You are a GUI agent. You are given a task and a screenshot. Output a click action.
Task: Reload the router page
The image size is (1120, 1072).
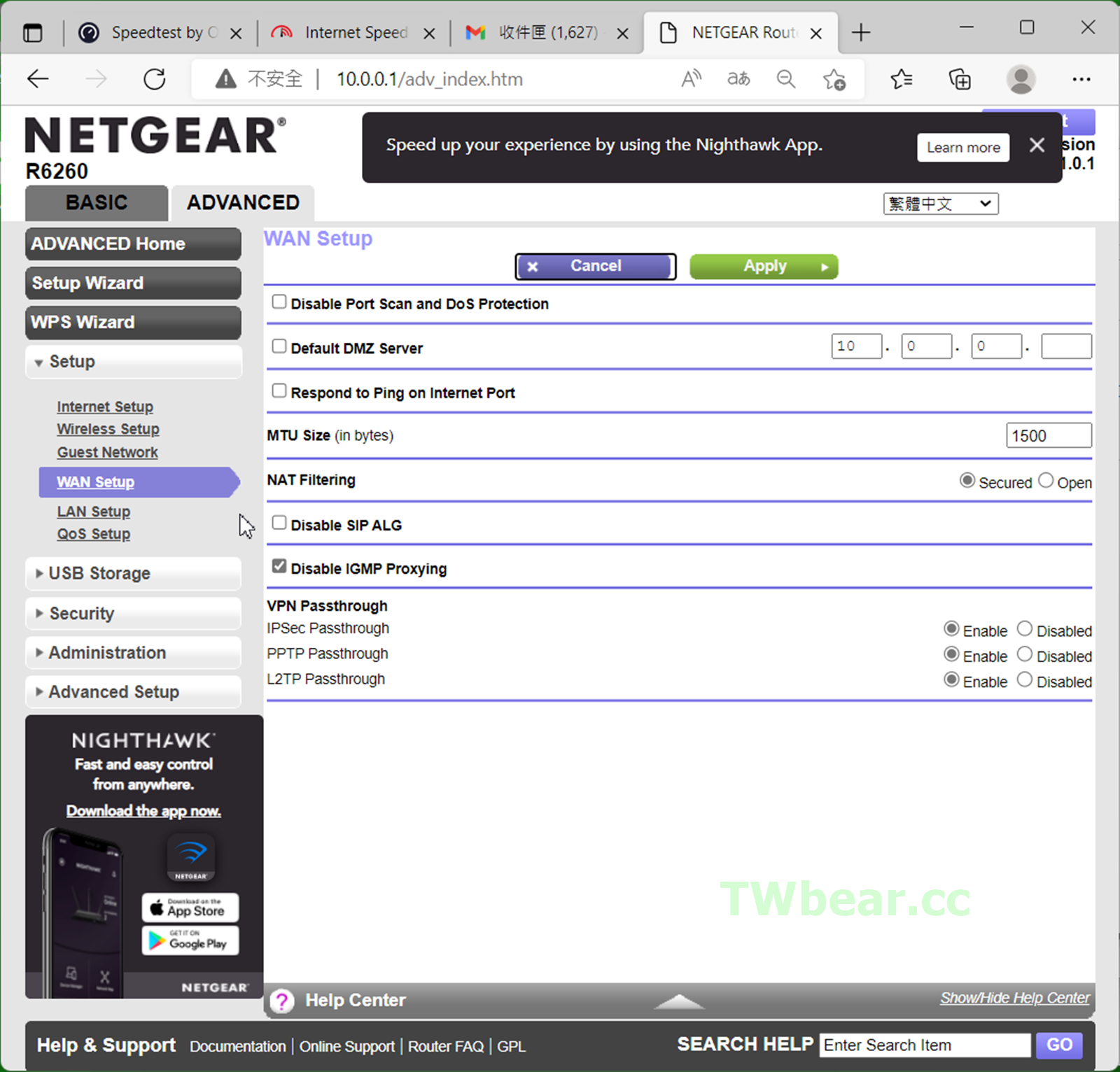tap(154, 79)
